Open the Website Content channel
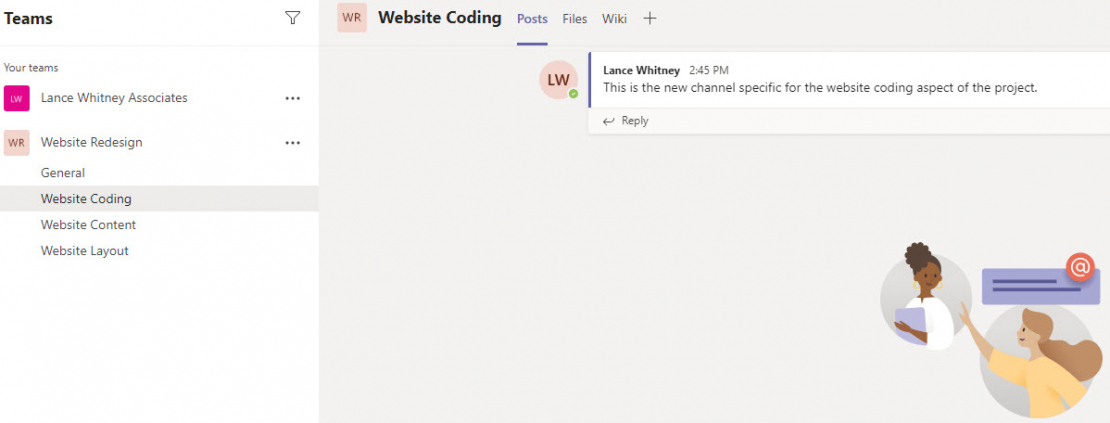The height and width of the screenshot is (423, 1110). click(x=88, y=225)
